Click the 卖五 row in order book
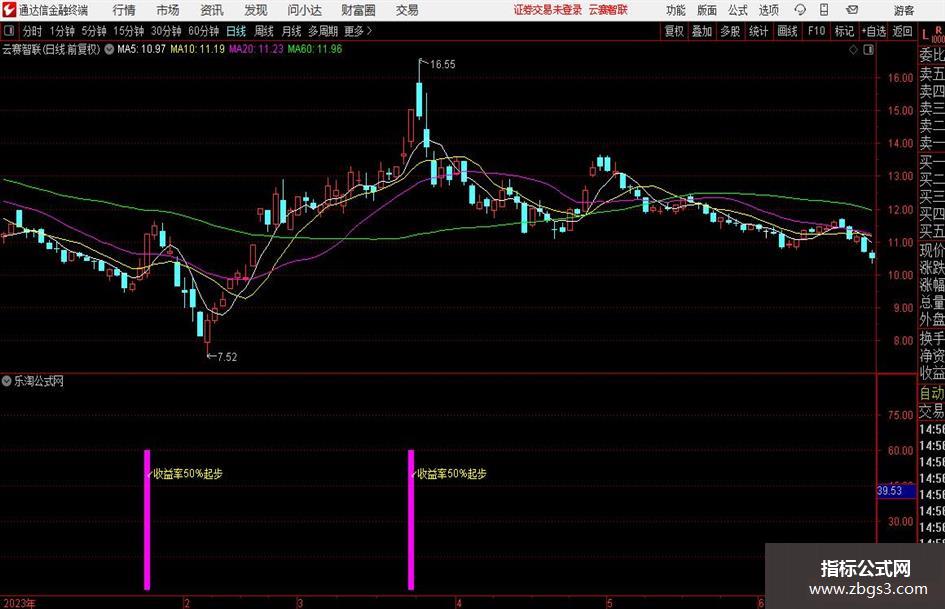 (x=932, y=74)
